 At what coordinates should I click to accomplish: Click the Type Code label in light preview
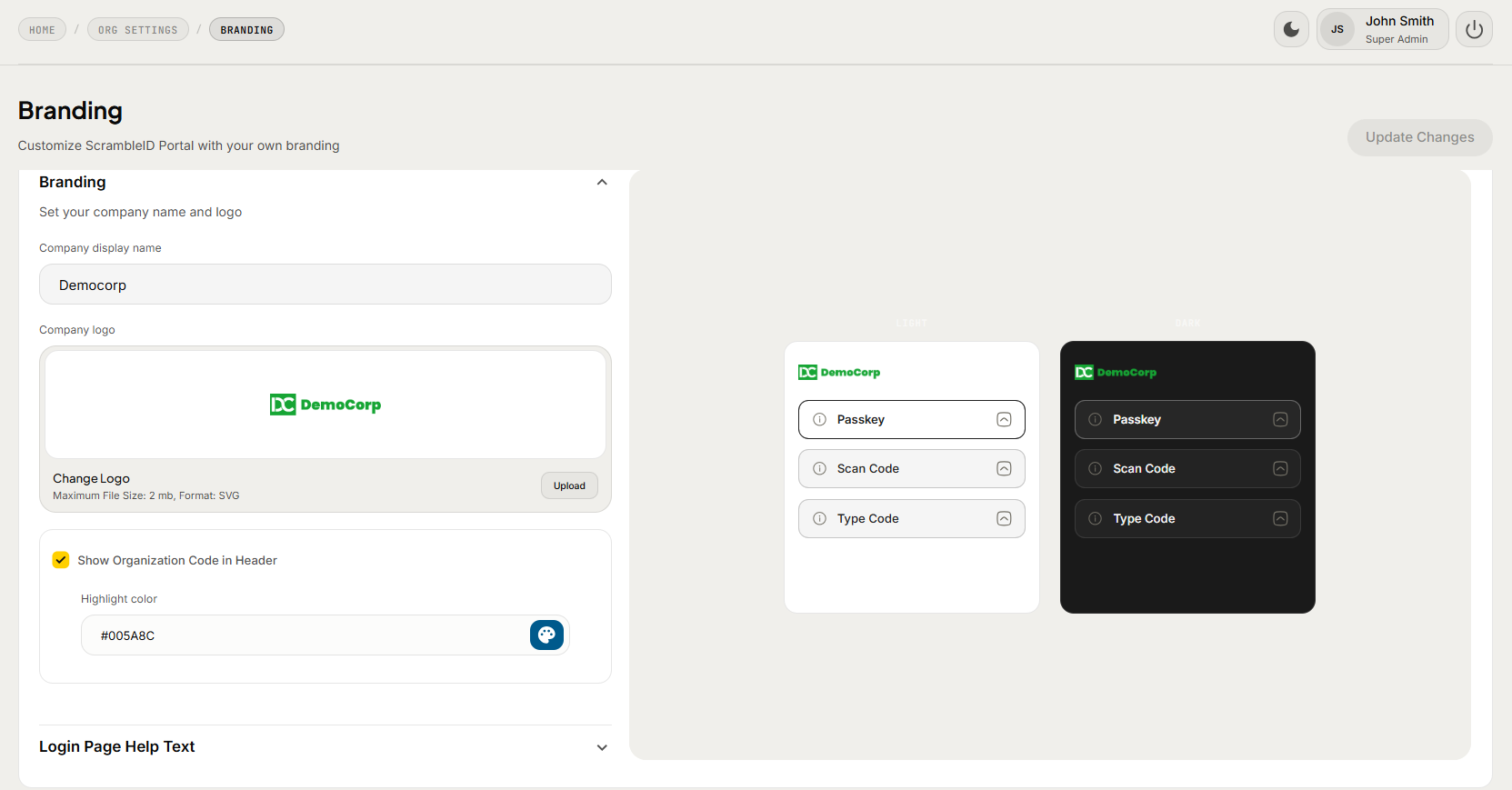click(x=867, y=518)
